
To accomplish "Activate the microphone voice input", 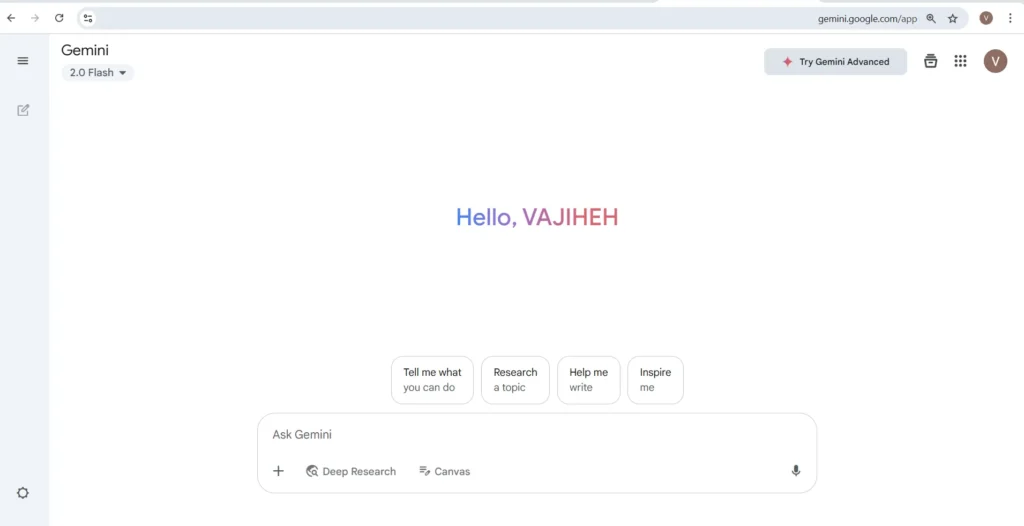I will point(795,470).
